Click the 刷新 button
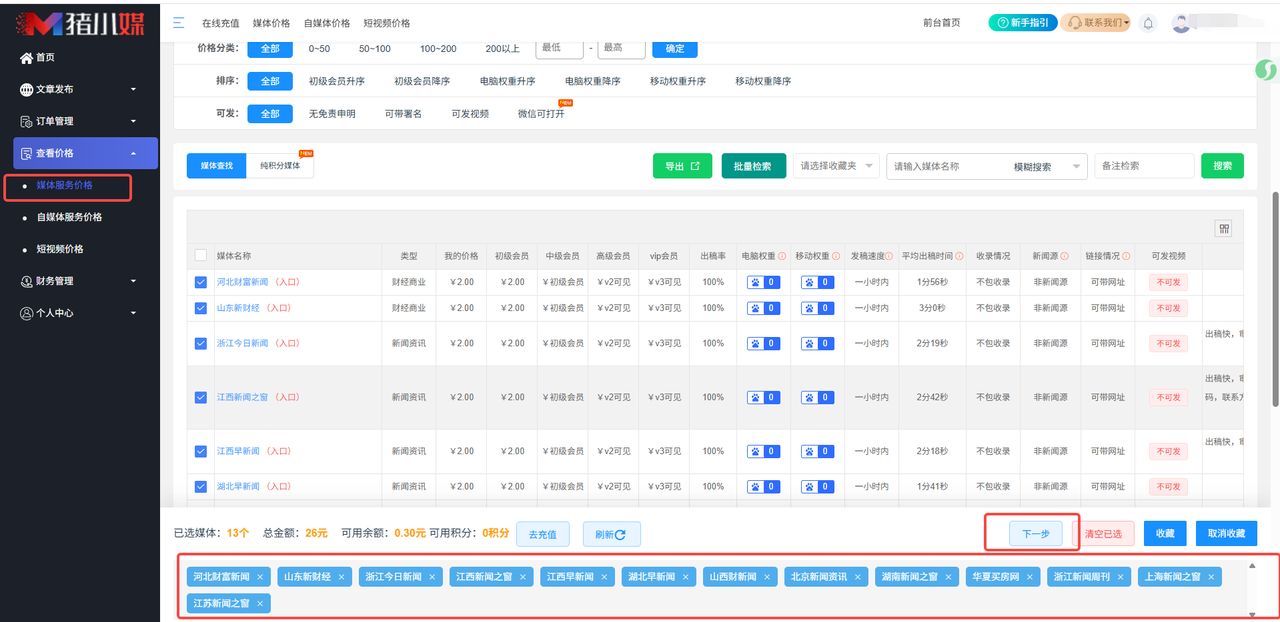 pos(611,534)
